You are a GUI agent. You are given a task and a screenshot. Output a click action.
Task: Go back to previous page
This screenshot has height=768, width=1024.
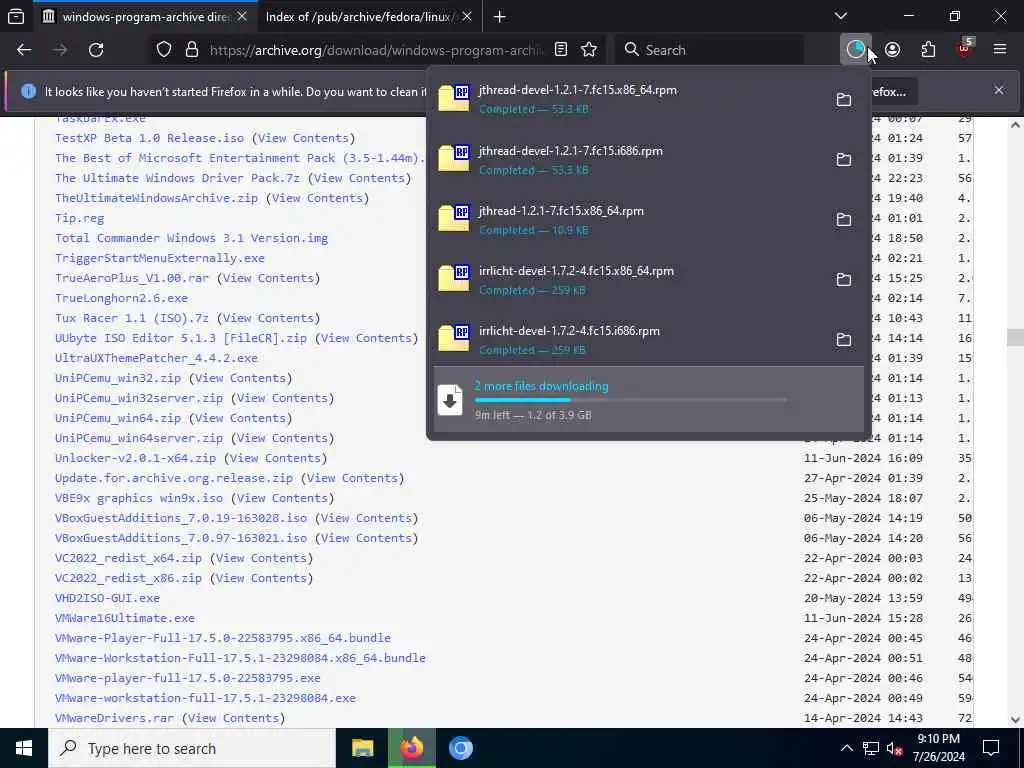coord(24,50)
